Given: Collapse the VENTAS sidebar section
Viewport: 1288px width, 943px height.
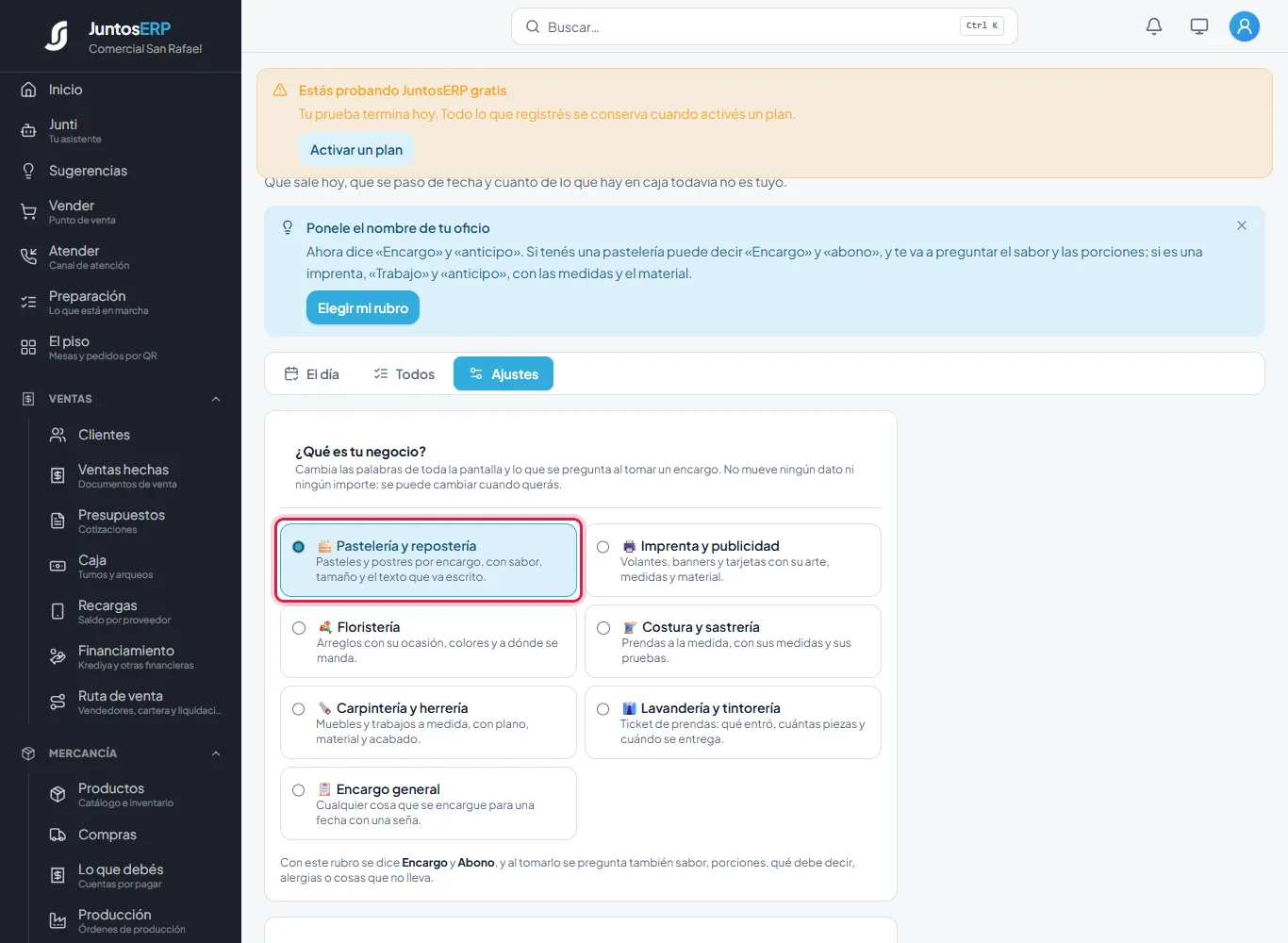Looking at the screenshot, I should click(x=216, y=399).
